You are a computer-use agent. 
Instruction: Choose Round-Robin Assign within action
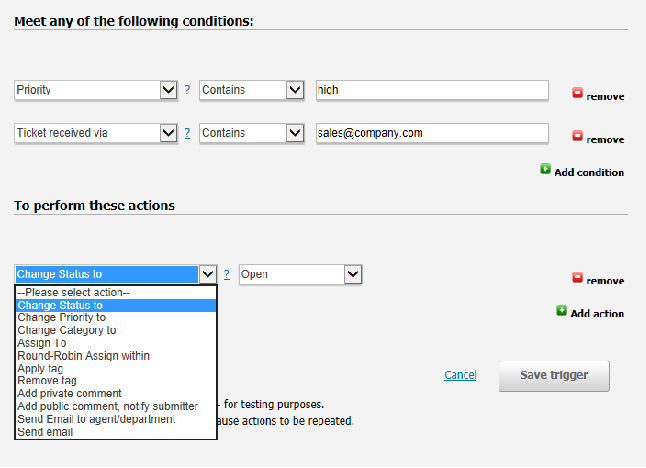tap(84, 355)
